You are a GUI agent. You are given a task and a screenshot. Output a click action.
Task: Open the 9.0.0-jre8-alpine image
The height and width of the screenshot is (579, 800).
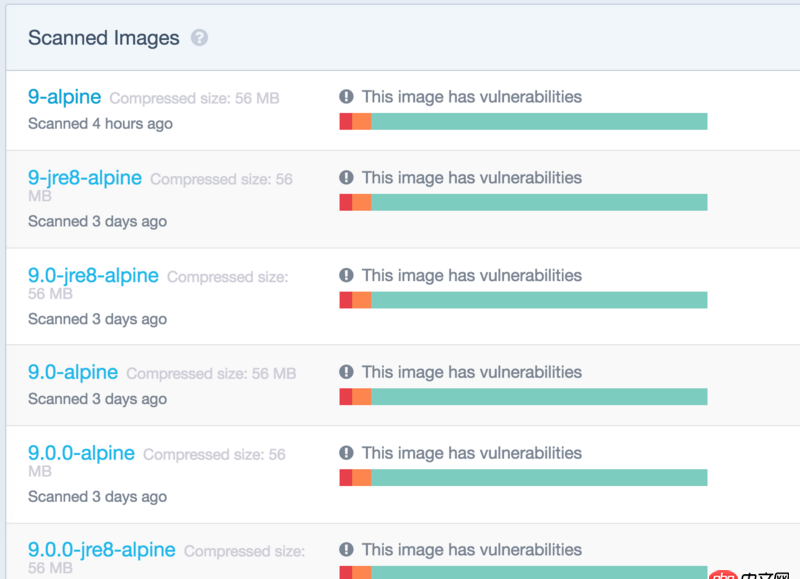(101, 550)
